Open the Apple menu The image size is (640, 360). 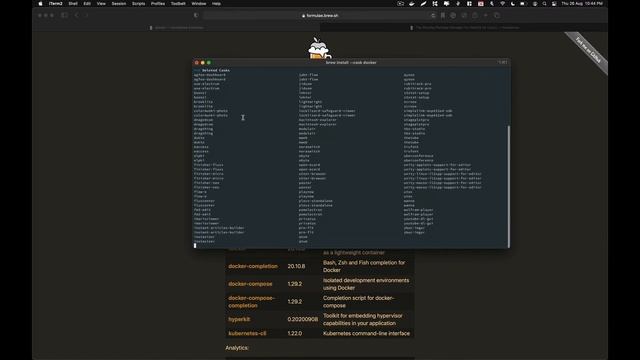40,4
